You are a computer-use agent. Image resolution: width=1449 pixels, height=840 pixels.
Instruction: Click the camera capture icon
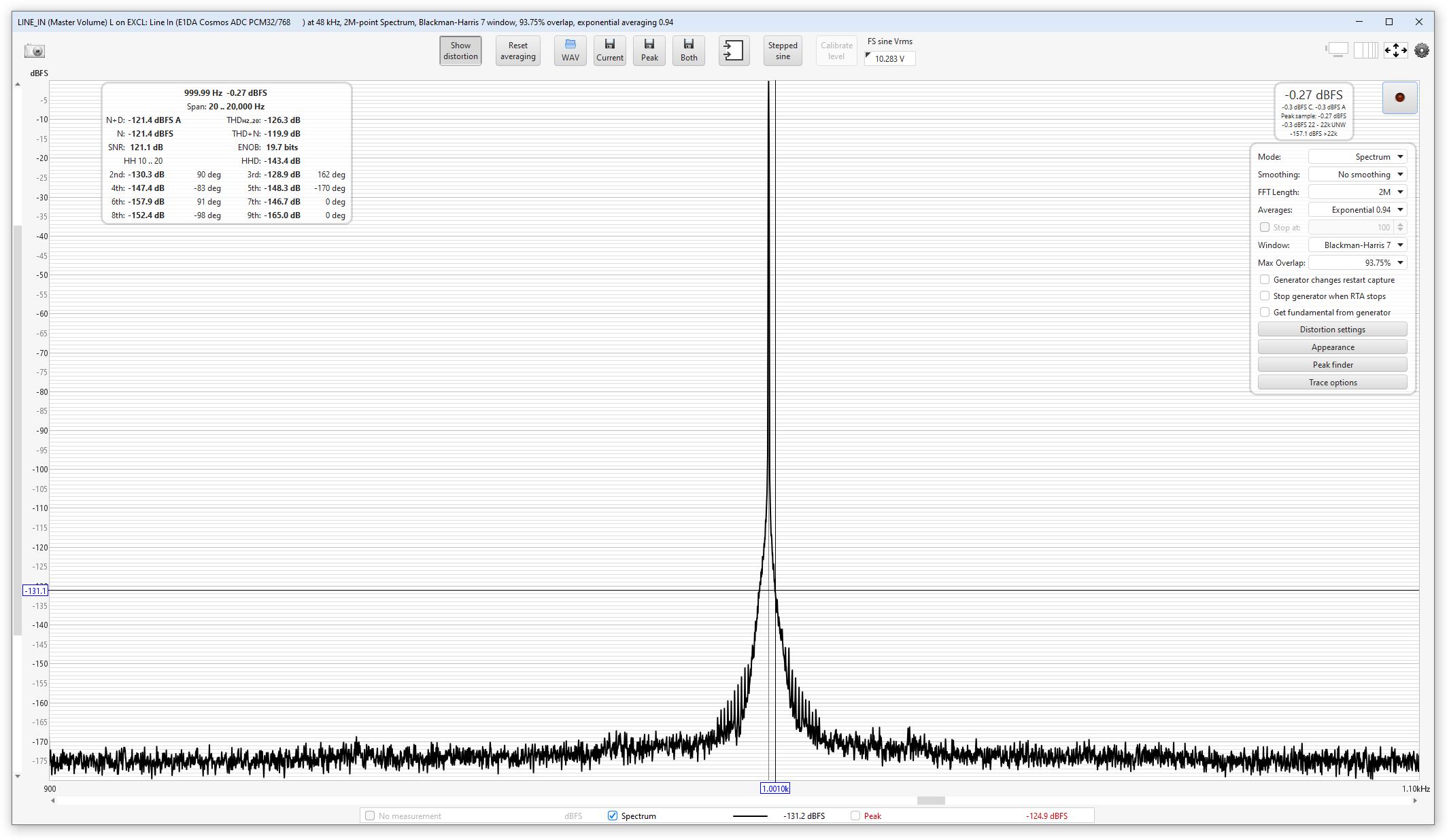(35, 51)
